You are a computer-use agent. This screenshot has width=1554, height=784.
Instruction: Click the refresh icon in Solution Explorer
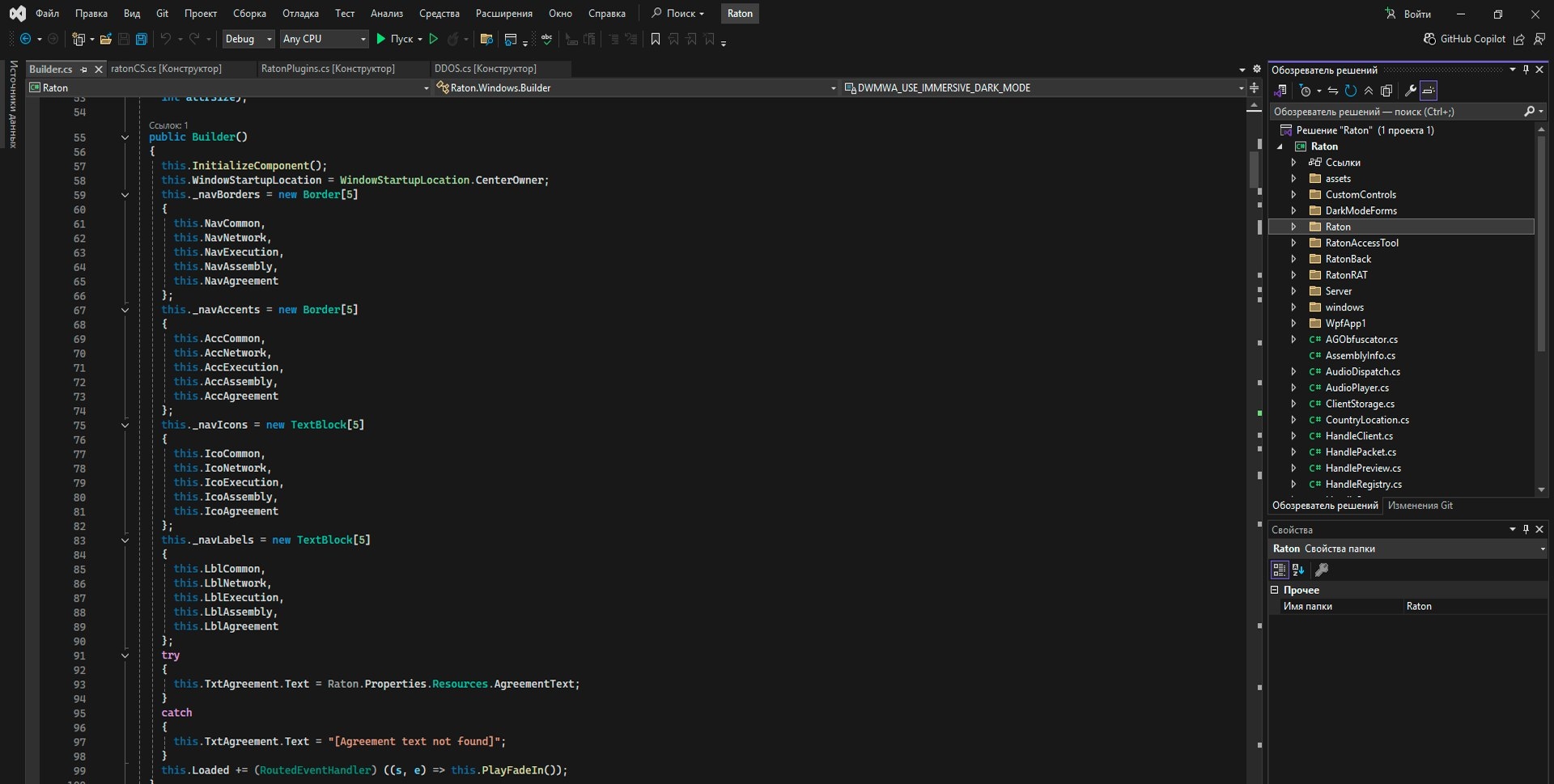point(1350,91)
